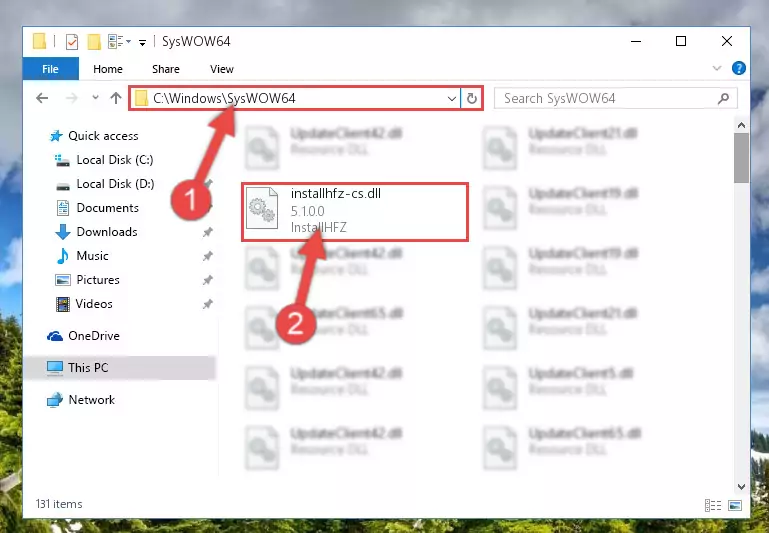Open the recent locations dropdown
The image size is (769, 533).
[95, 98]
